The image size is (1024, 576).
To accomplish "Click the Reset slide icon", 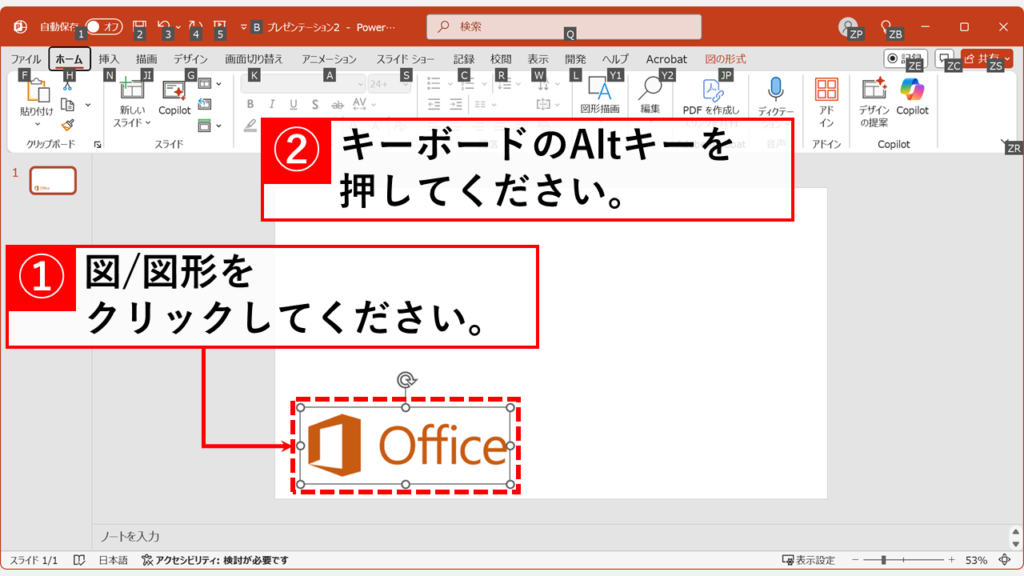I will coord(205,104).
